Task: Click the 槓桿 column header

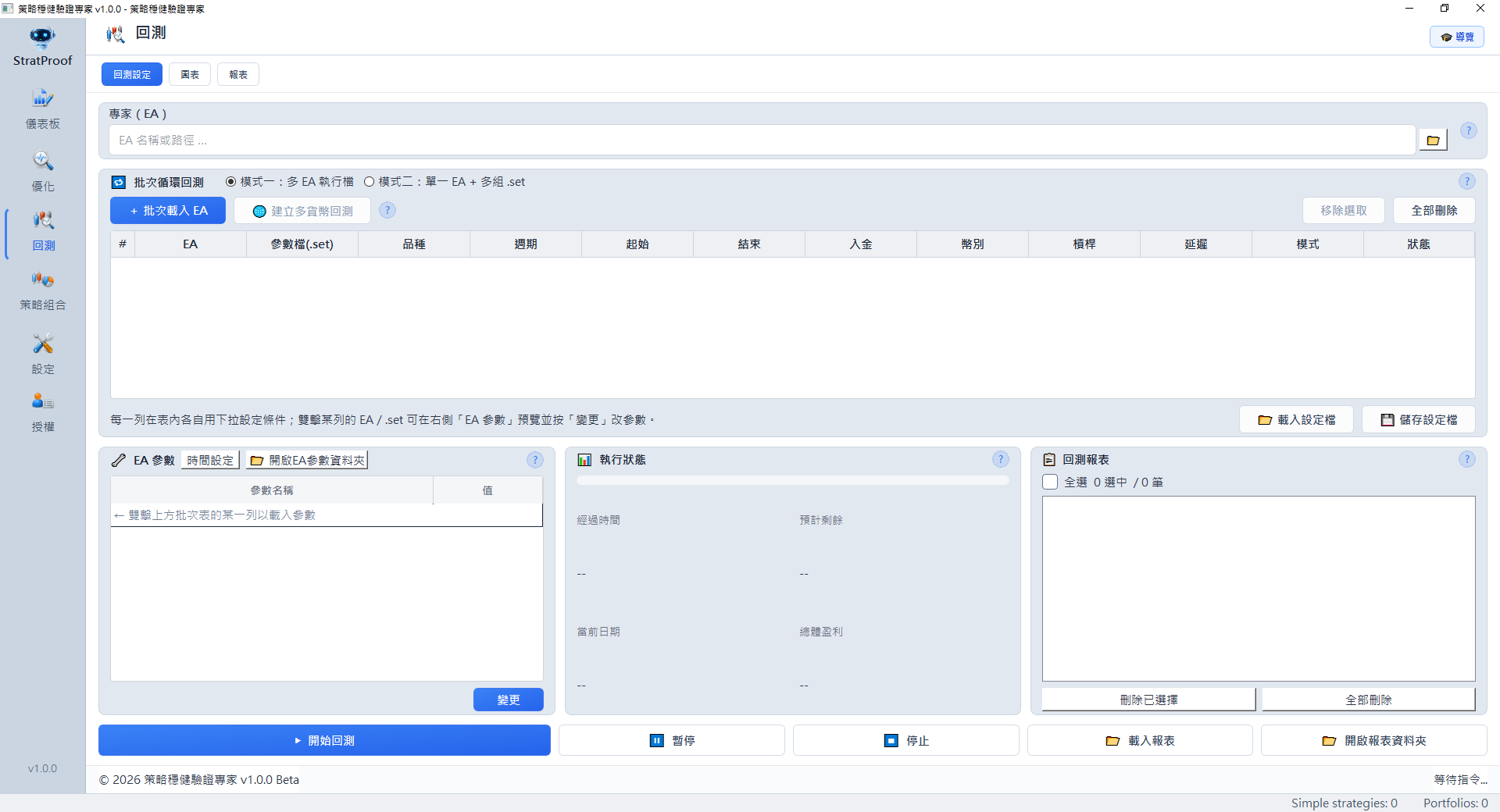Action: click(1084, 244)
